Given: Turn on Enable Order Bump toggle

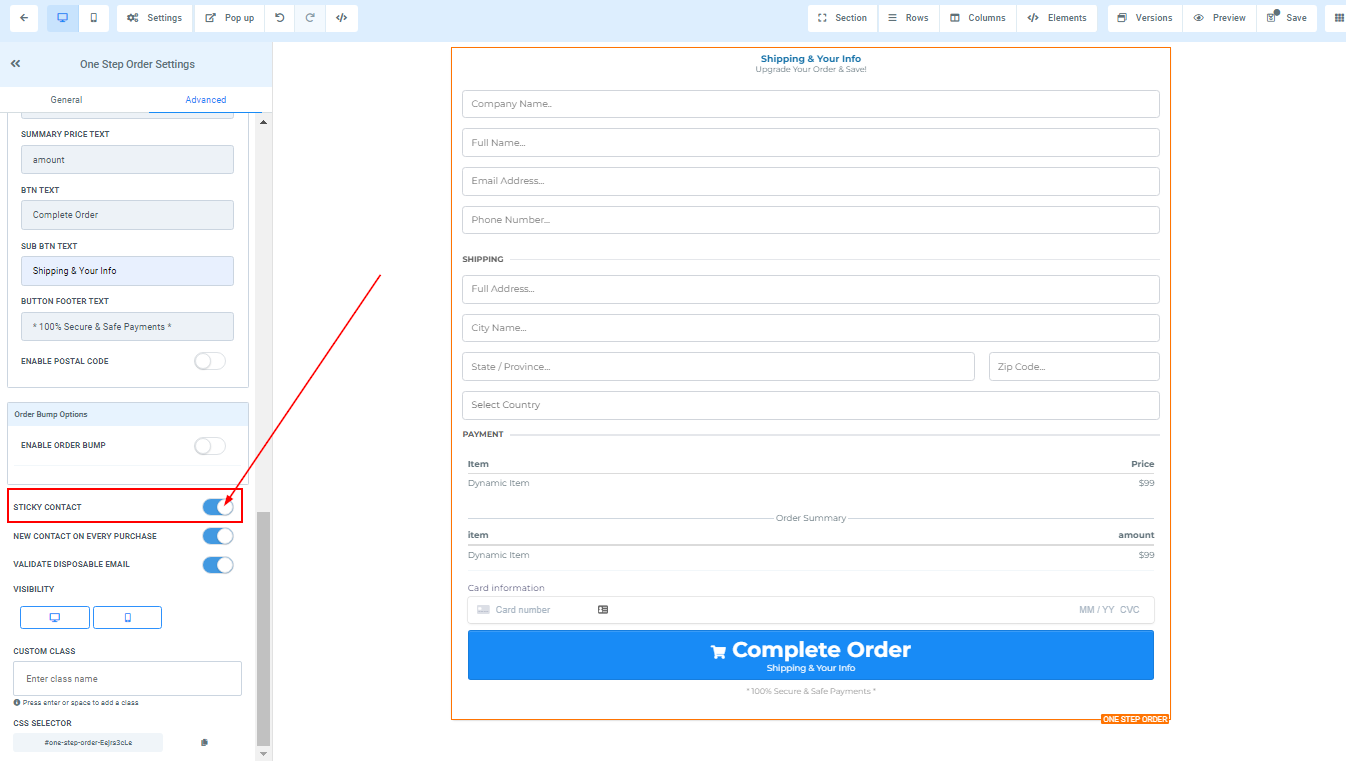Looking at the screenshot, I should (x=210, y=446).
